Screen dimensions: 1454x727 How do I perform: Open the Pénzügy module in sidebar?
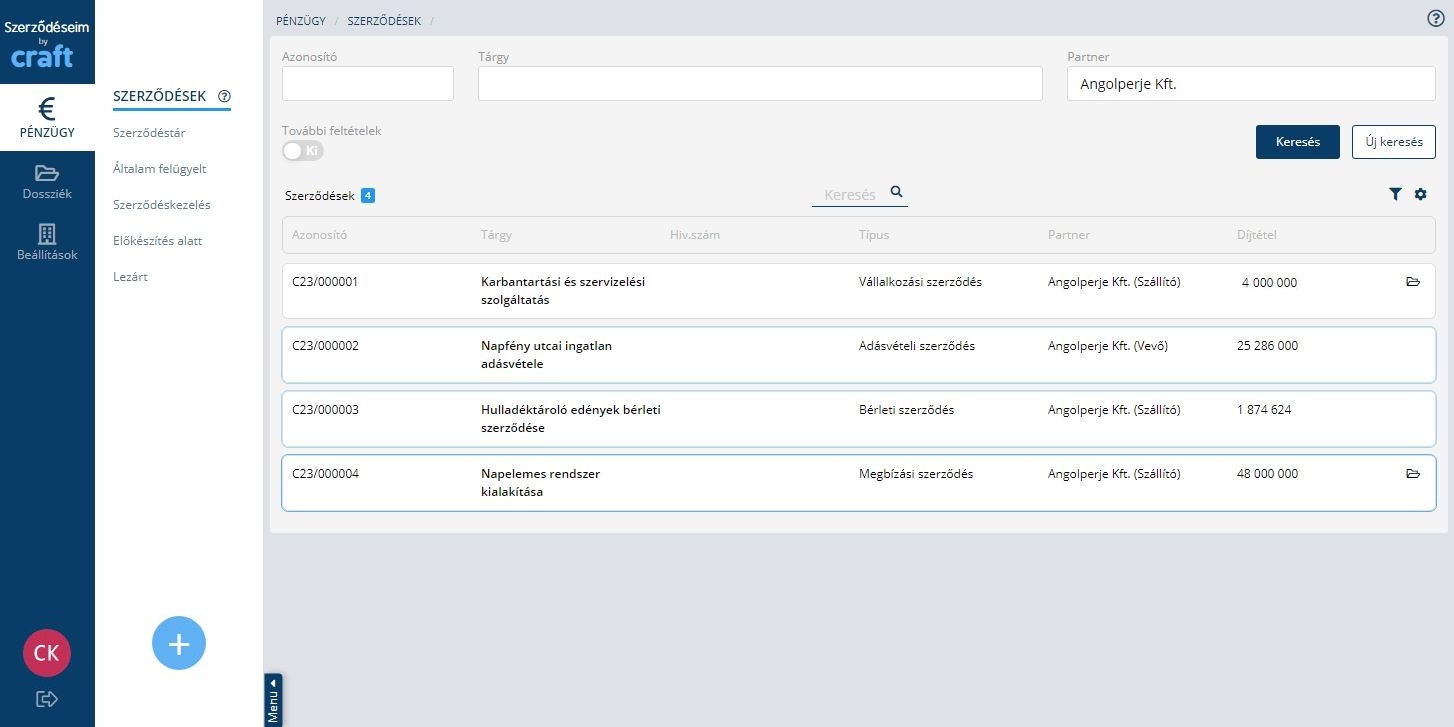pos(47,118)
